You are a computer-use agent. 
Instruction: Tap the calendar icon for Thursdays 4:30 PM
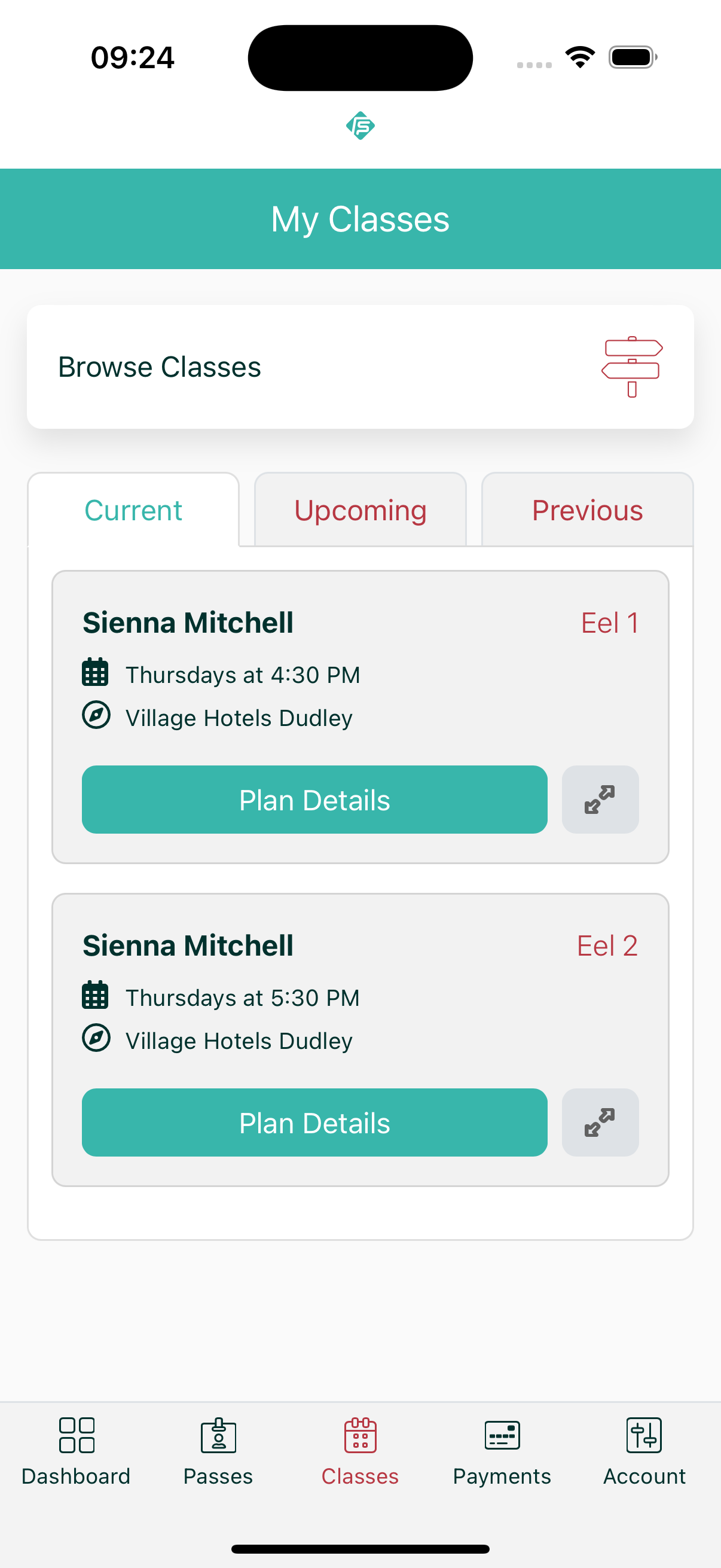point(96,672)
